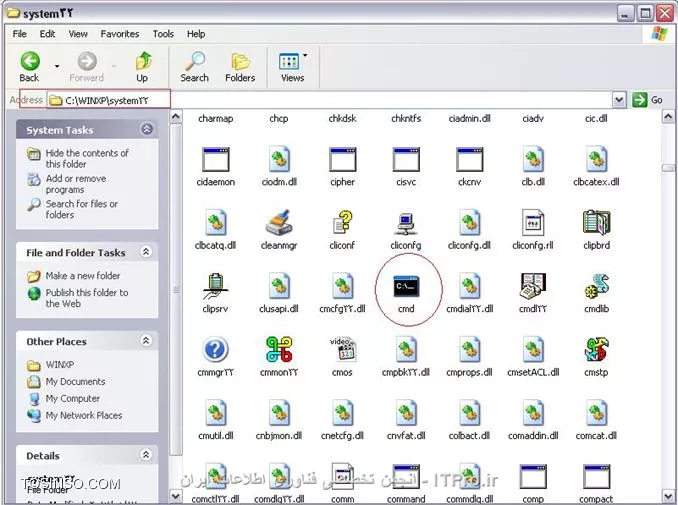Image resolution: width=678 pixels, height=505 pixels.
Task: Go Up one folder level
Action: [142, 67]
